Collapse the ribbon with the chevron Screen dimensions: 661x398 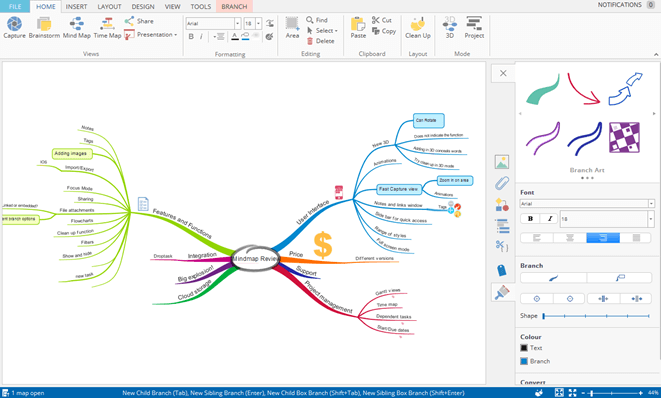656,54
